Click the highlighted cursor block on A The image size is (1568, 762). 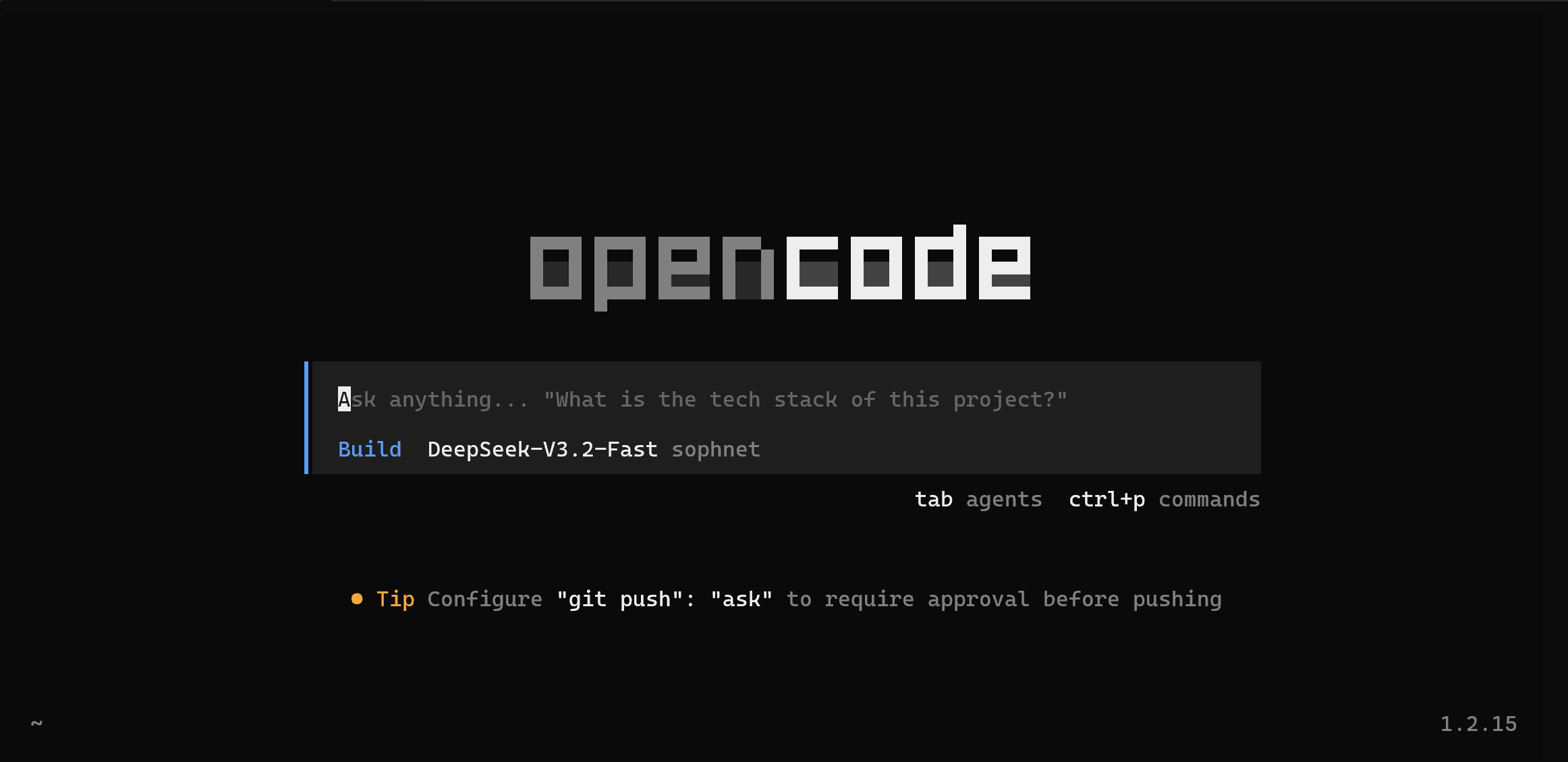click(x=344, y=399)
